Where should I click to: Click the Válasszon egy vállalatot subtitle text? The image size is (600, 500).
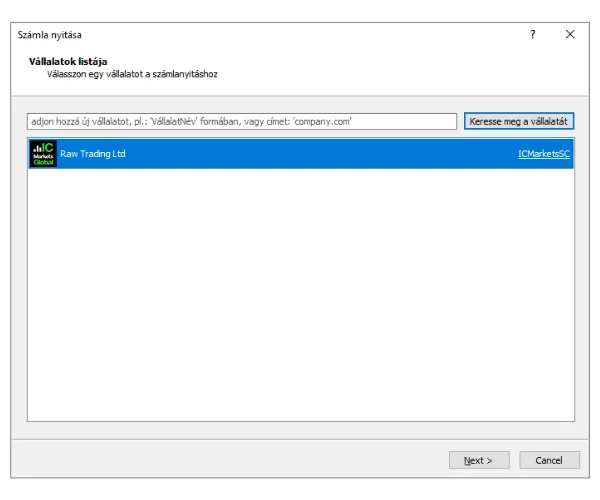tap(132, 74)
